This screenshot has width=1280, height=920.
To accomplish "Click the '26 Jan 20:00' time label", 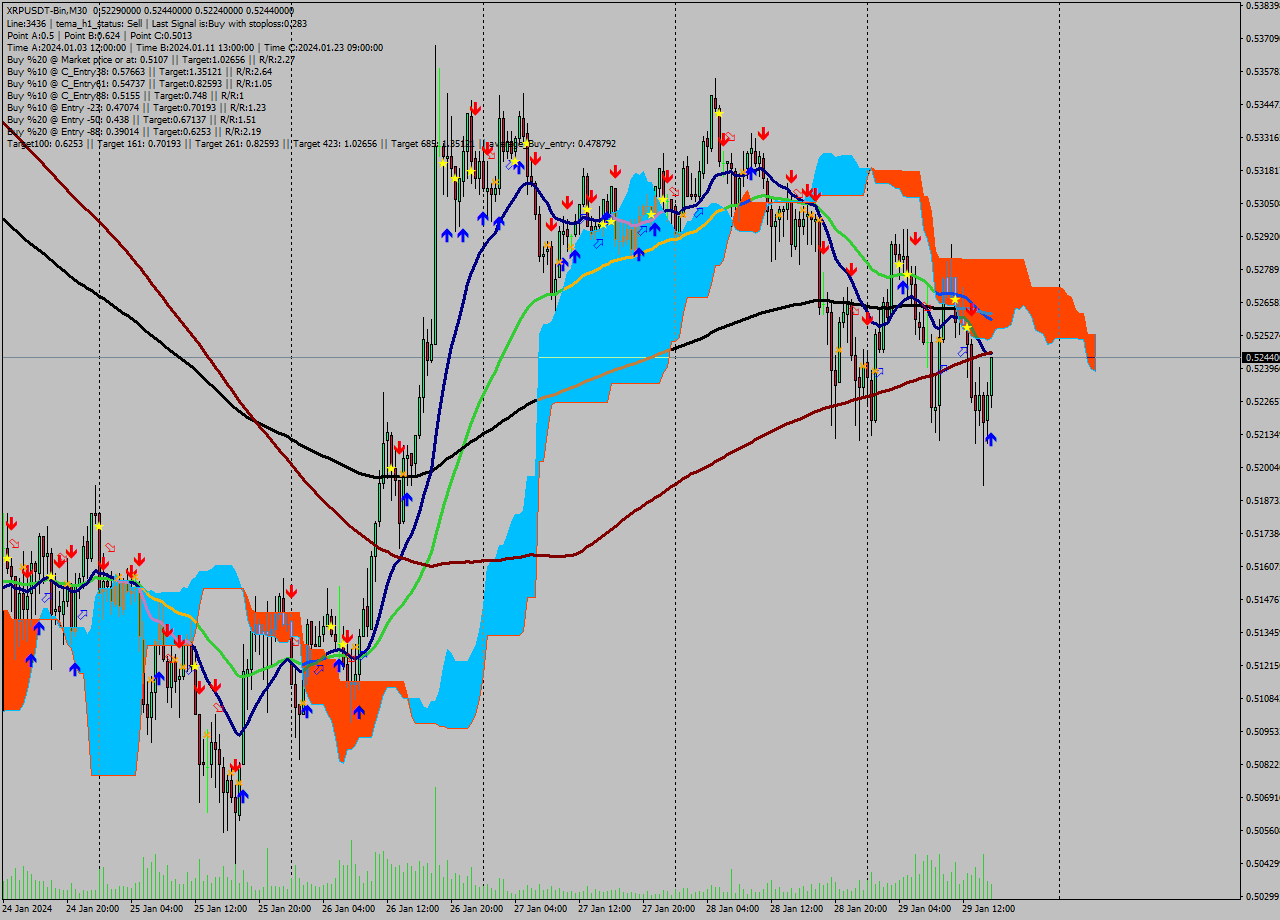I will 477,909.
